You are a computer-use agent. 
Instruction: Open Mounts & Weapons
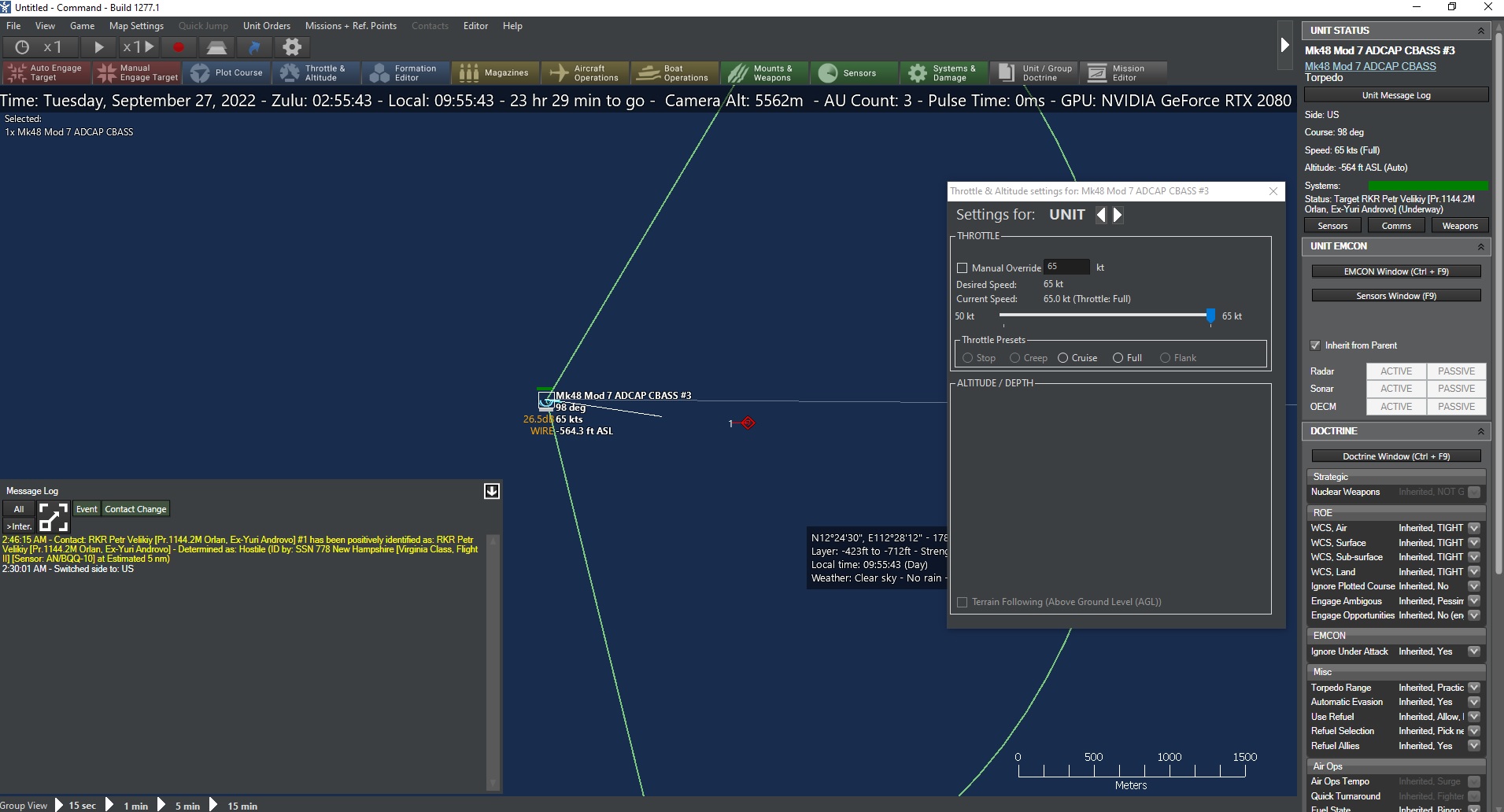[x=765, y=73]
